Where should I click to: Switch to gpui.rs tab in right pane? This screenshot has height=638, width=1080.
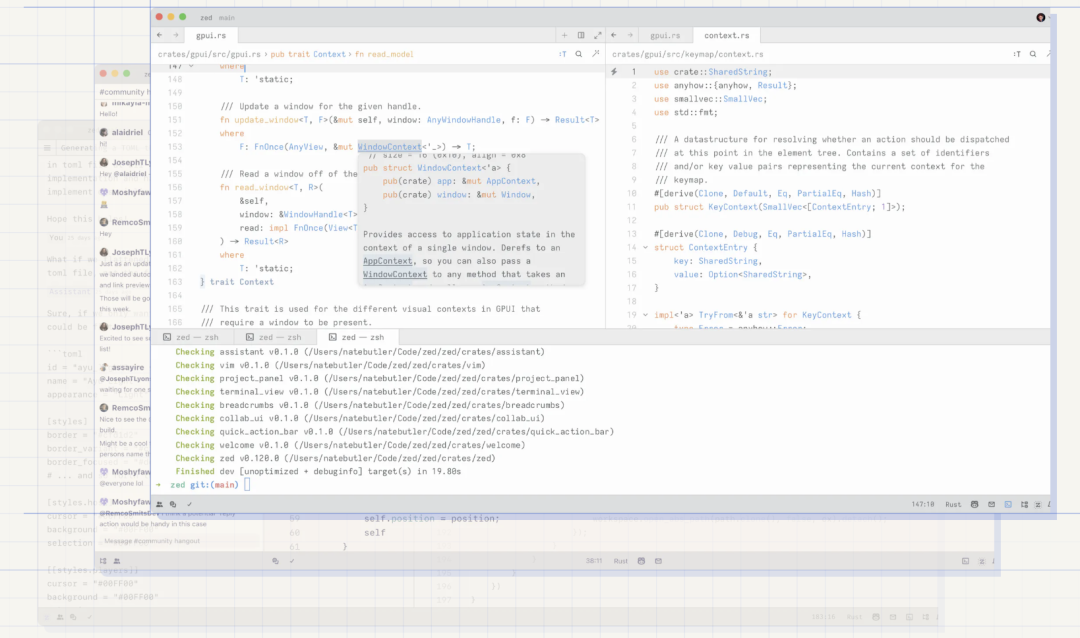pyautogui.click(x=665, y=35)
